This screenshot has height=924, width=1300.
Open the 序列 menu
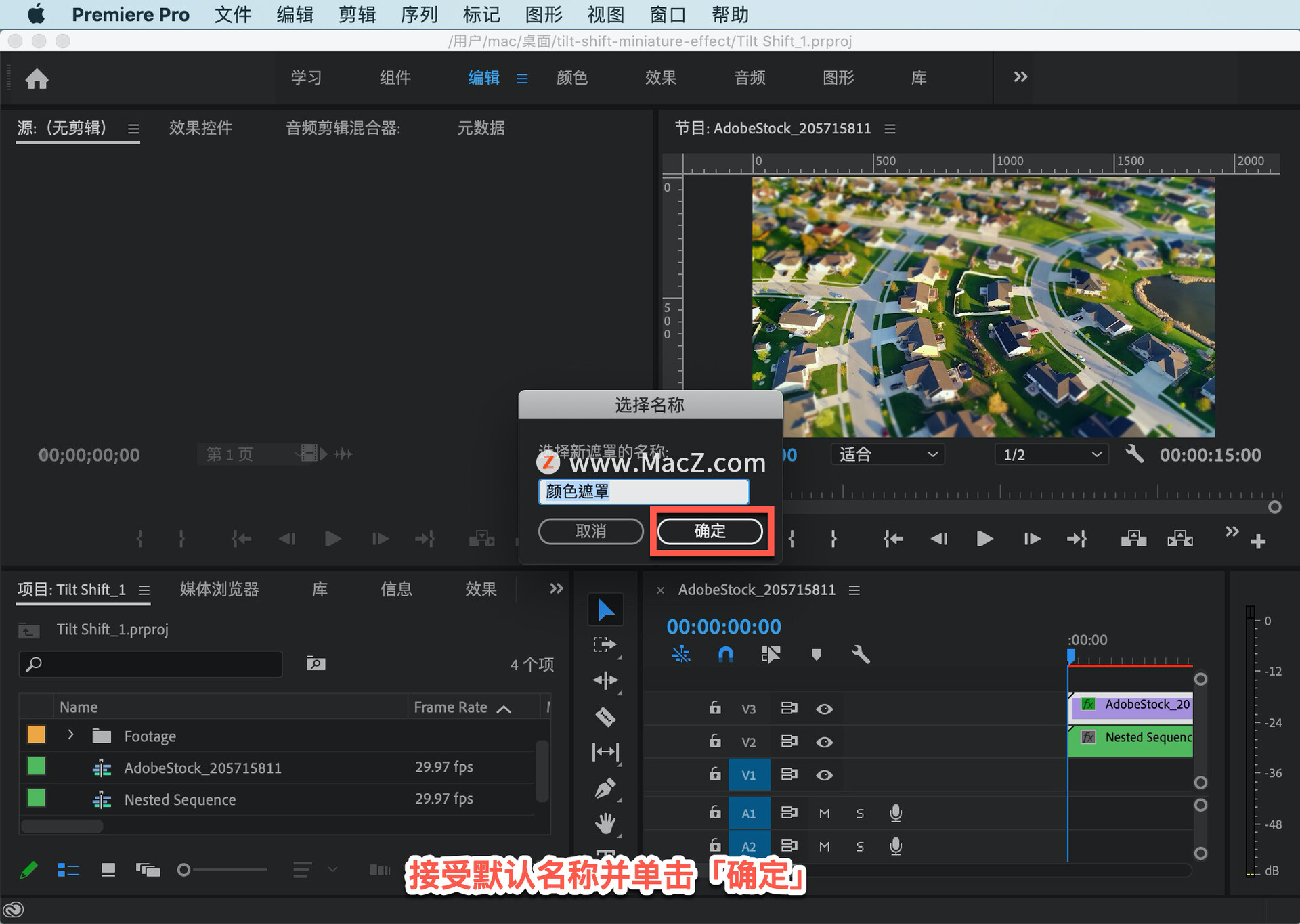coord(419,14)
